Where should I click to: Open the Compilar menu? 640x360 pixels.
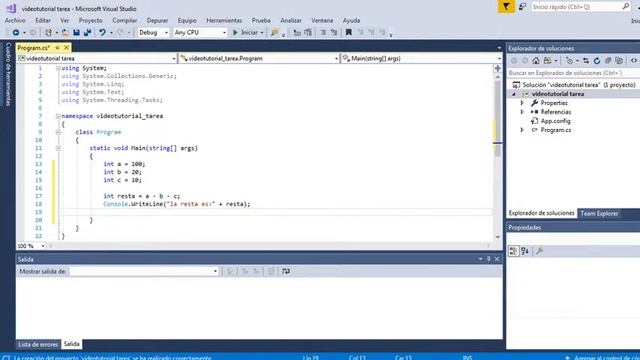(x=124, y=20)
